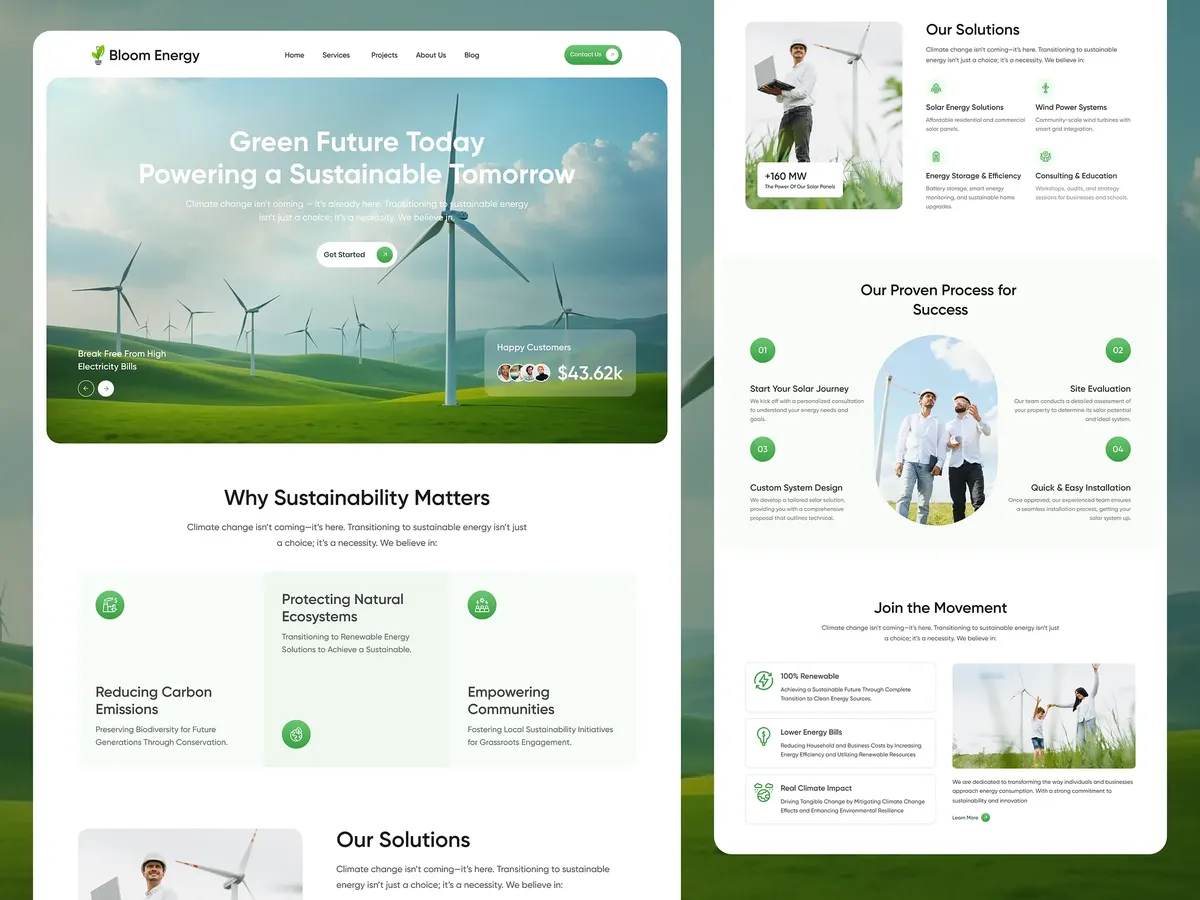
Task: Open the Wind Power Systems title
Action: pyautogui.click(x=1071, y=107)
